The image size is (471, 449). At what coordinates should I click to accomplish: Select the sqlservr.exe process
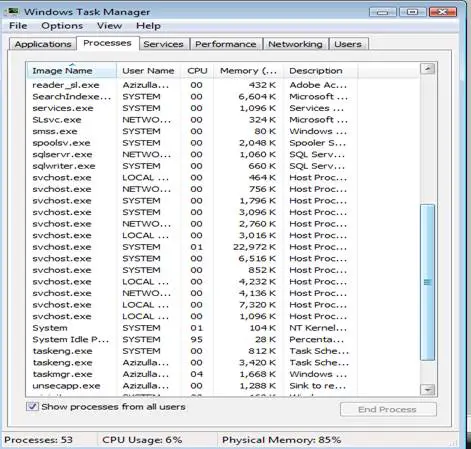[x=191, y=154]
